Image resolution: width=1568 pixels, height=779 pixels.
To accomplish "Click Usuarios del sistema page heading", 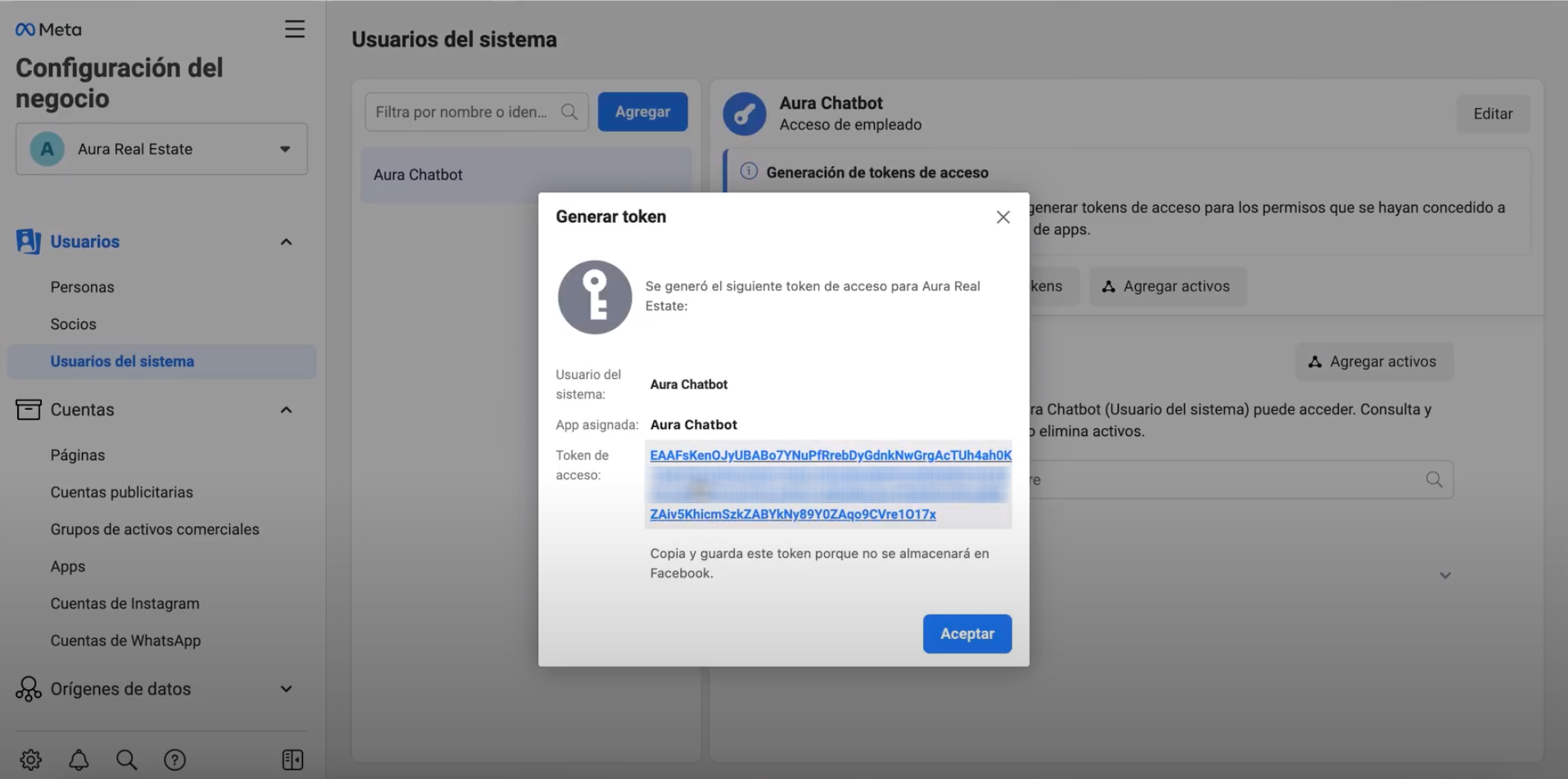I will pyautogui.click(x=454, y=39).
